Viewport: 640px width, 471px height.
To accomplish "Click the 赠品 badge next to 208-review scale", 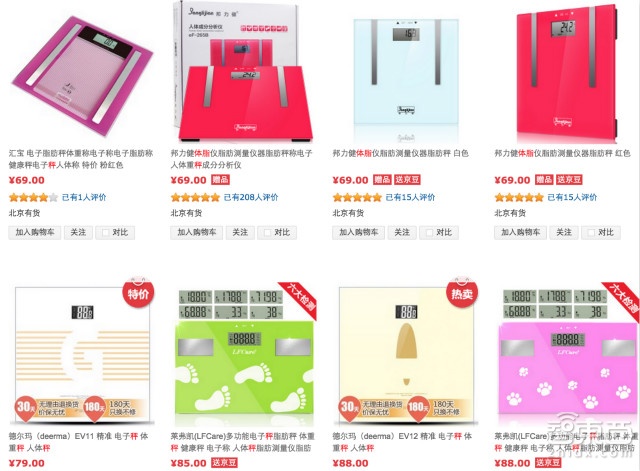I will pos(220,180).
